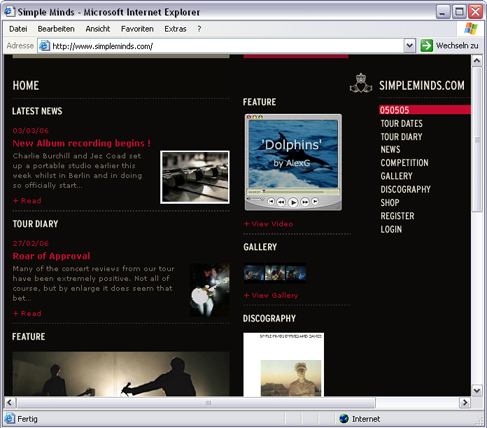Open COMPETITION in the sidebar
This screenshot has width=487, height=428.
pos(405,163)
